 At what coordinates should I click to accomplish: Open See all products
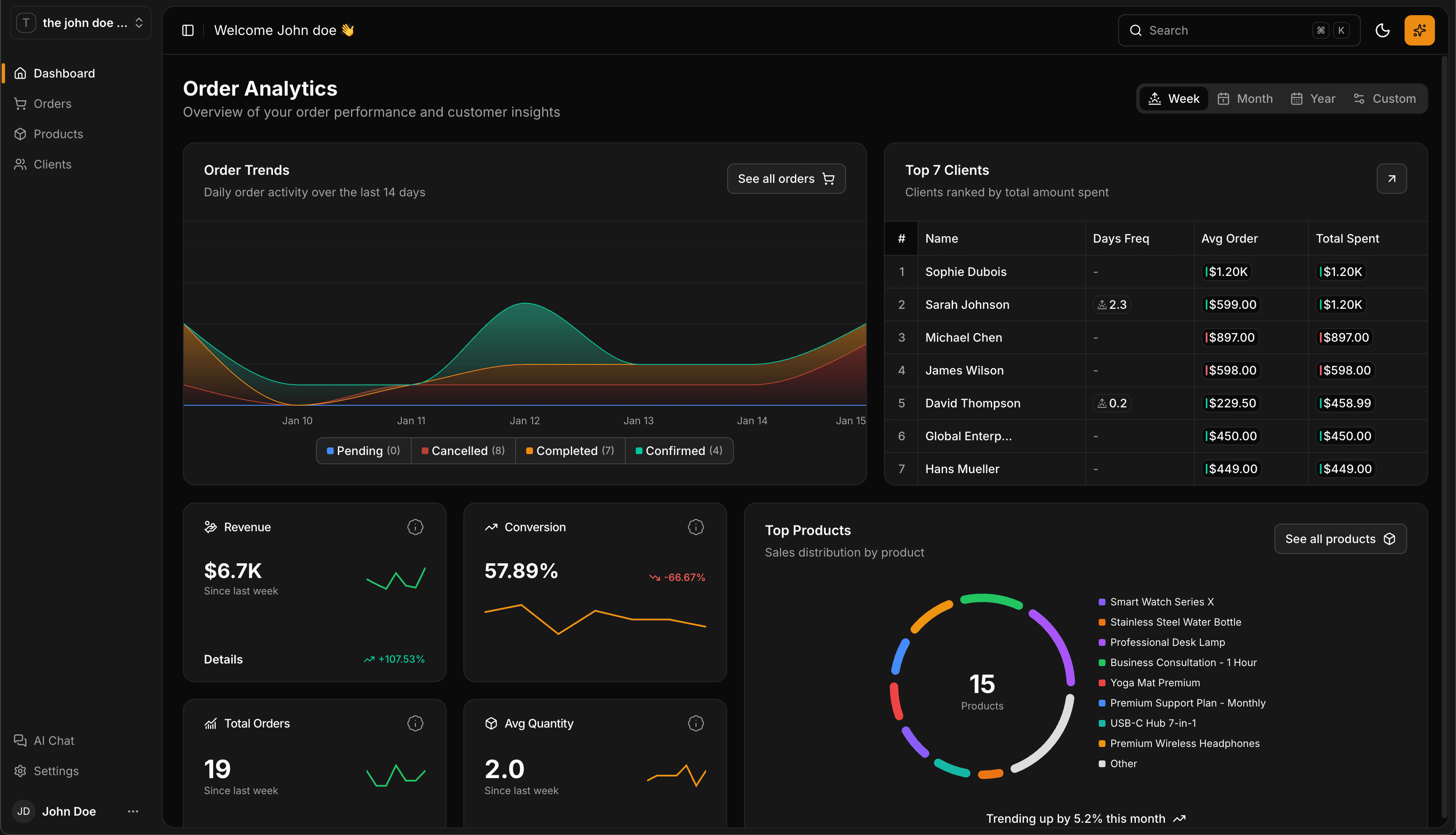pyautogui.click(x=1340, y=538)
